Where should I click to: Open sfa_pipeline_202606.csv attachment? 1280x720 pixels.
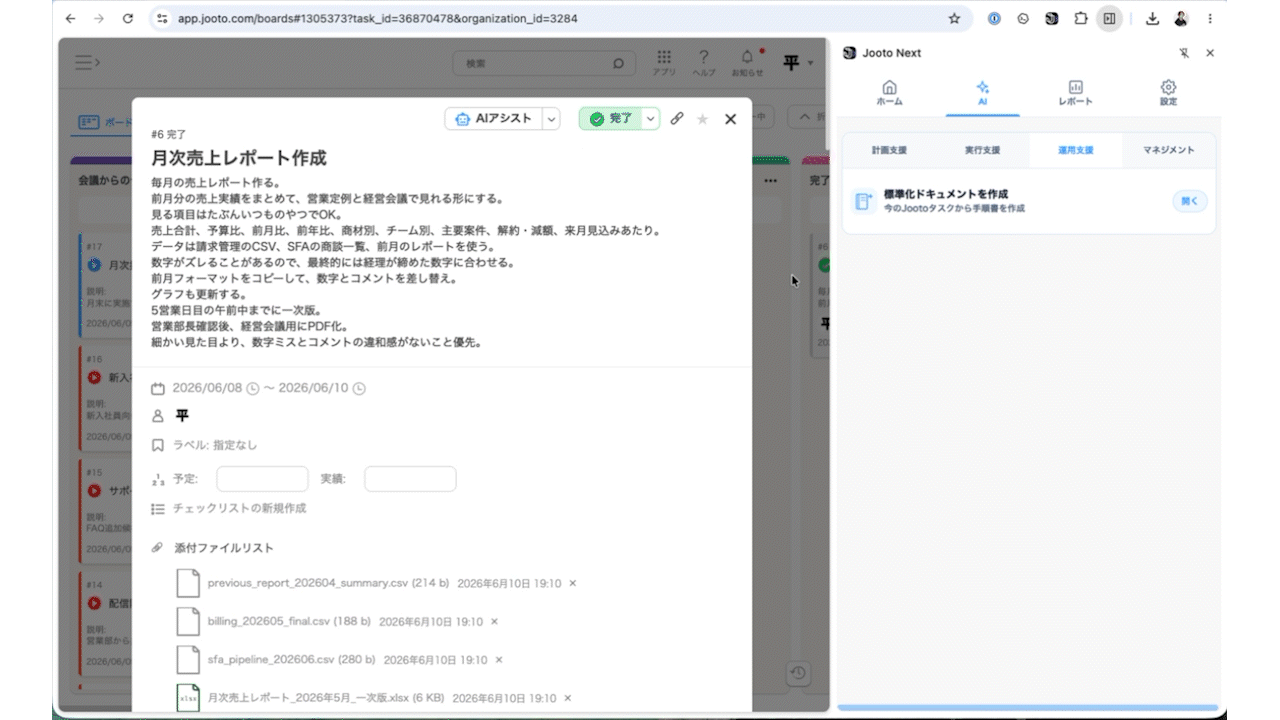291,660
